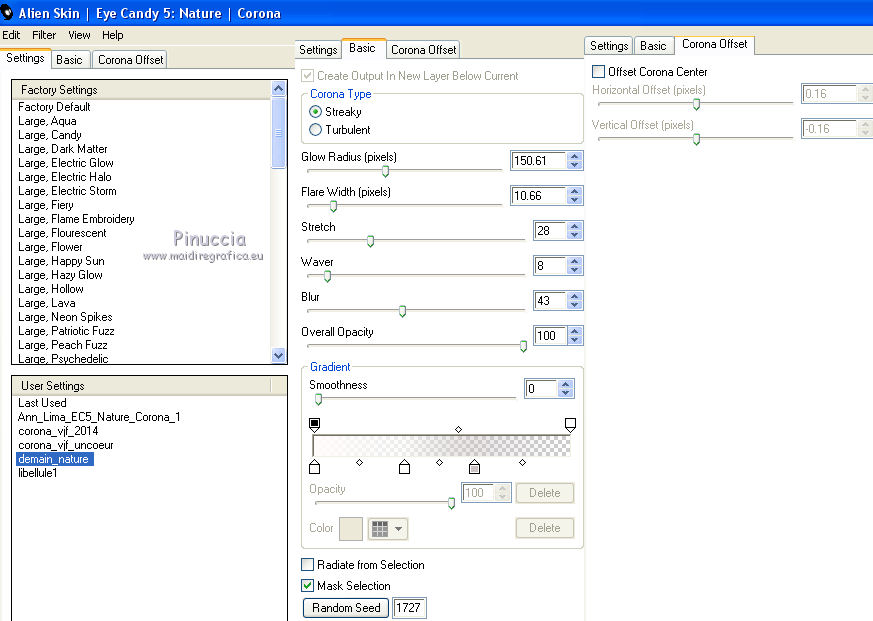Click the Factory Settings header
This screenshot has width=873, height=621.
pyautogui.click(x=141, y=90)
